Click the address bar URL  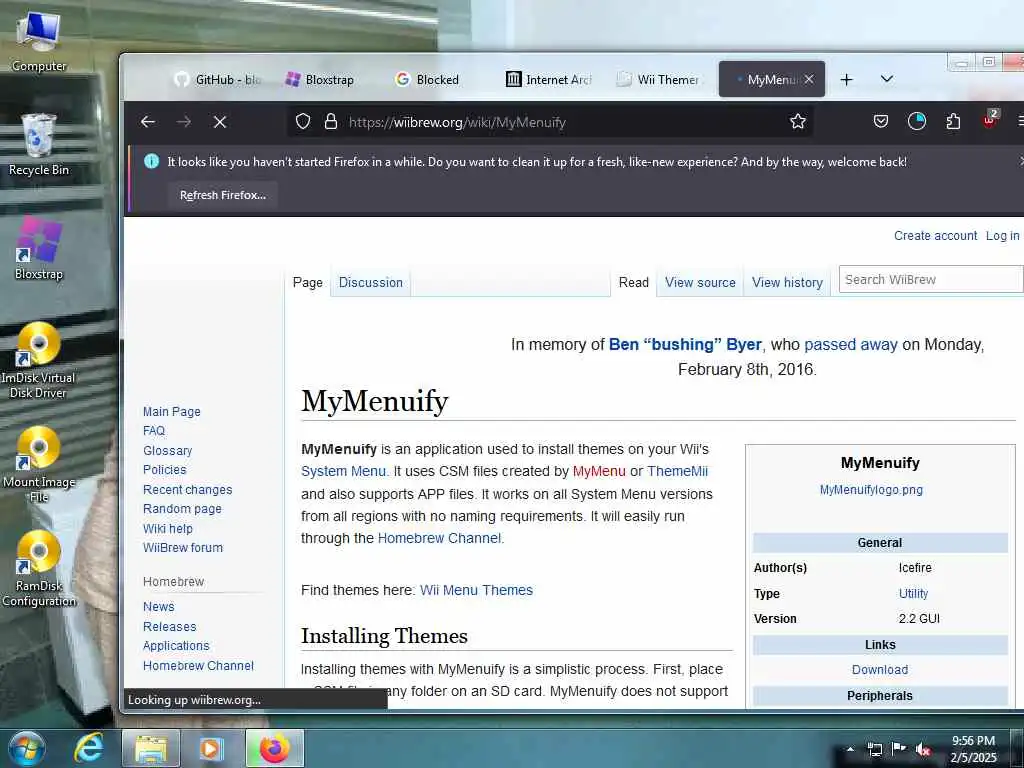457,122
